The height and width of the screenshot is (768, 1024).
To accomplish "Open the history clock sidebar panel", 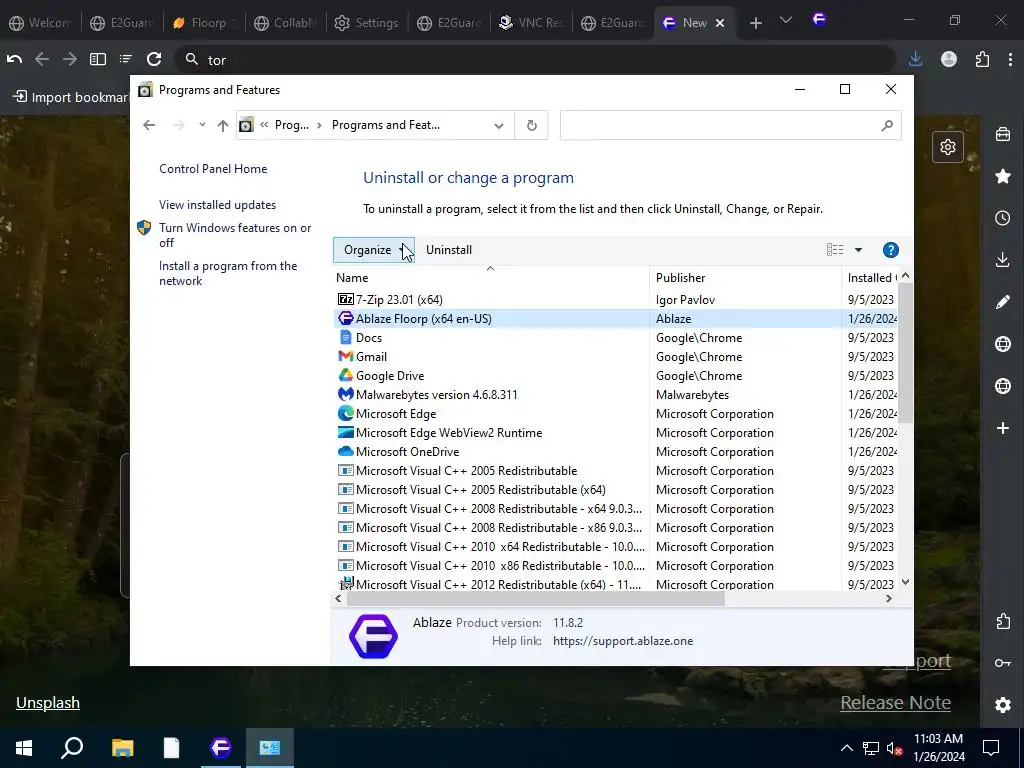I will [x=1003, y=218].
